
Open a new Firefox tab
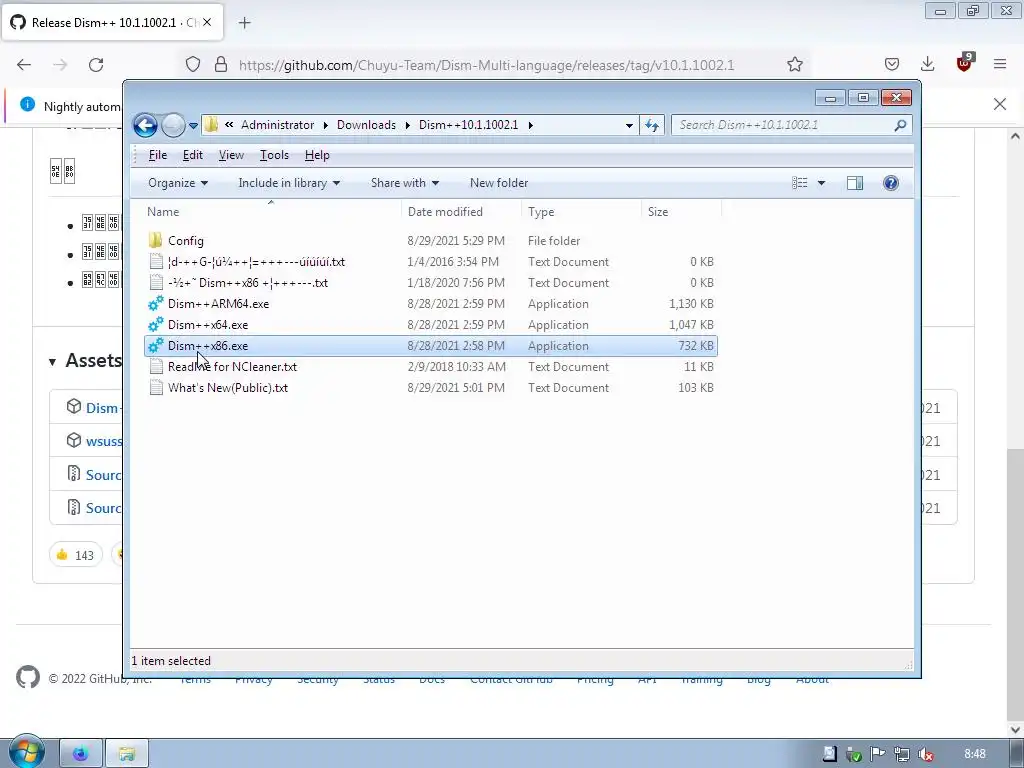click(x=244, y=23)
